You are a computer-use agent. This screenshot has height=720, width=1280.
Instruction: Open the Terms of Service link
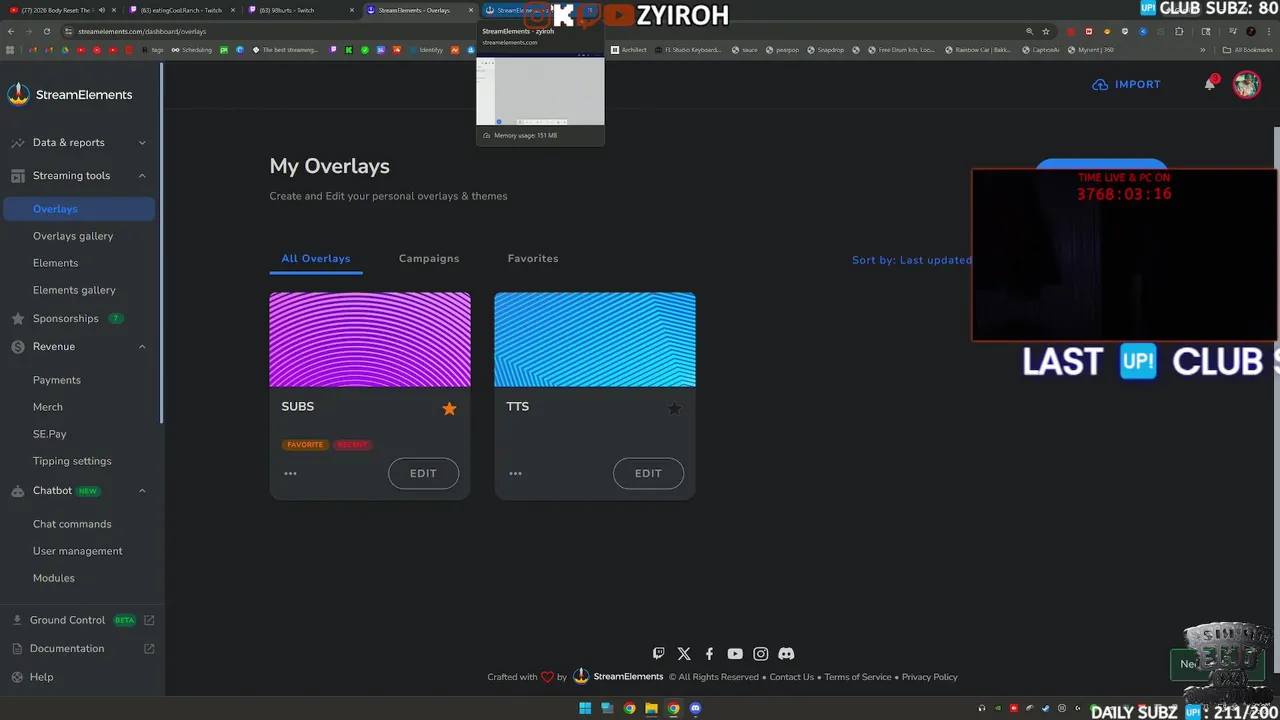pyautogui.click(x=858, y=677)
